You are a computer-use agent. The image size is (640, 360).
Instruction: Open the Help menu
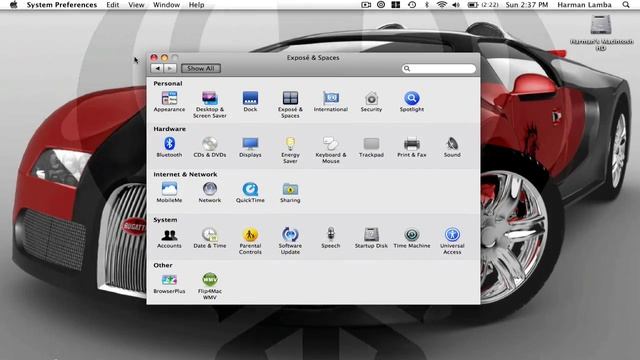pos(196,5)
